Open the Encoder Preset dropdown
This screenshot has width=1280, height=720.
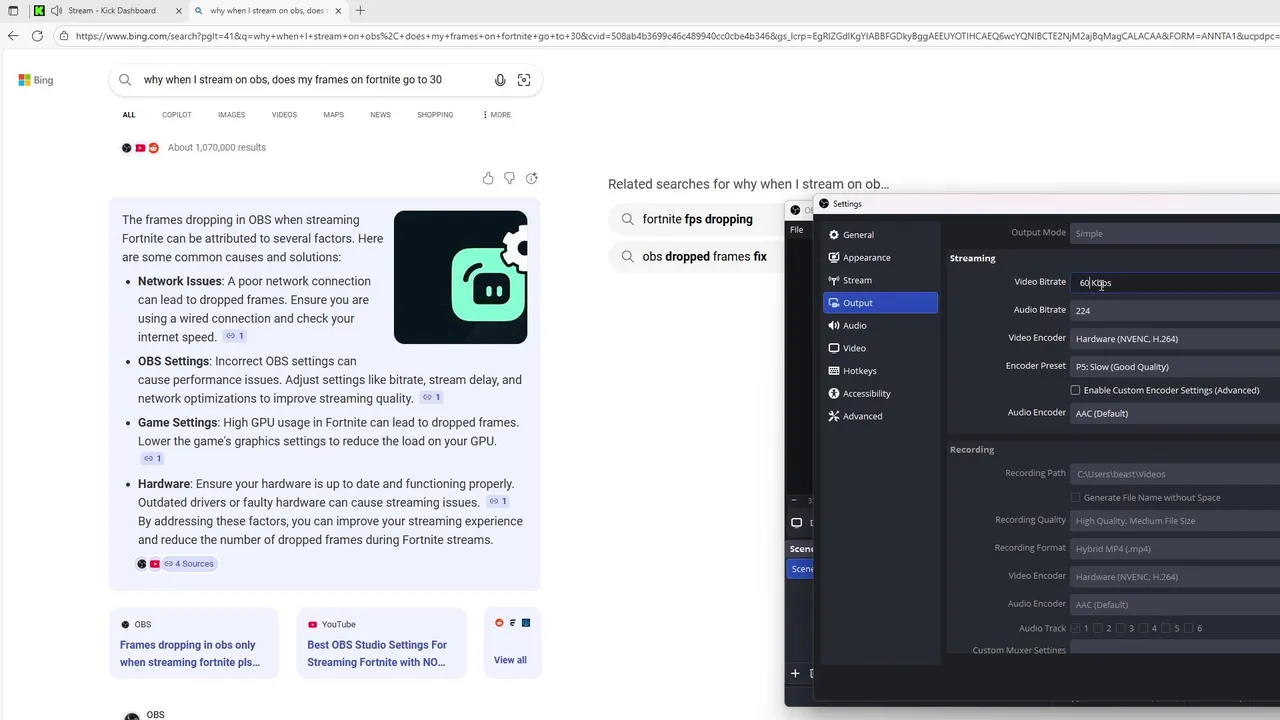(x=1175, y=366)
